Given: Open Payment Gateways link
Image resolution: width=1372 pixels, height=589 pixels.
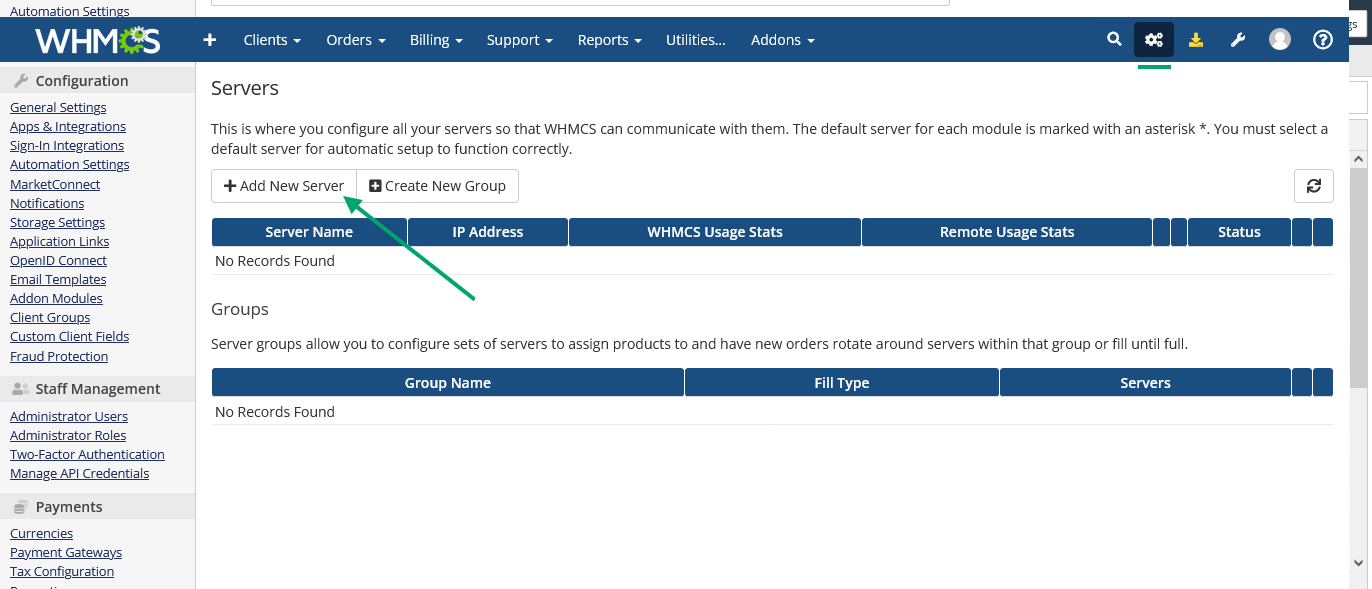Looking at the screenshot, I should point(66,552).
